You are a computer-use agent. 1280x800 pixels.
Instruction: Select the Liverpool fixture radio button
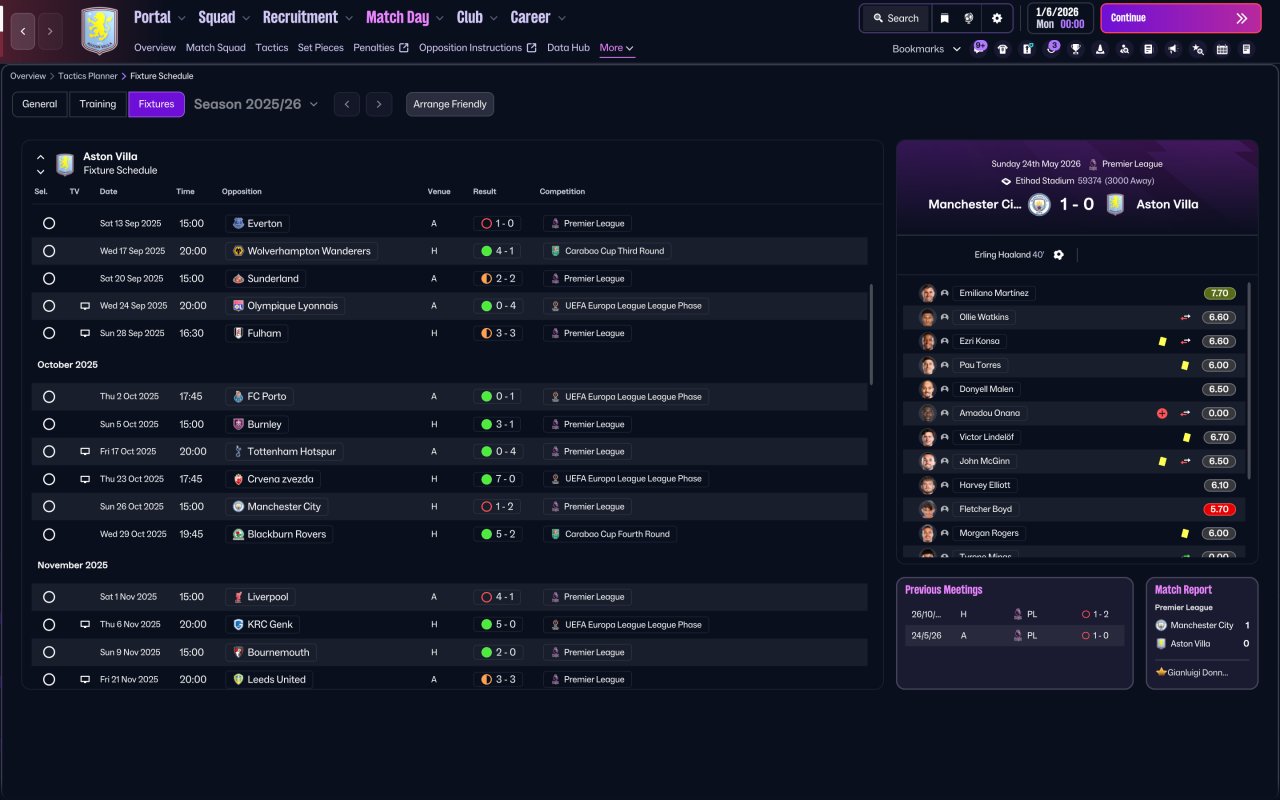tap(49, 597)
